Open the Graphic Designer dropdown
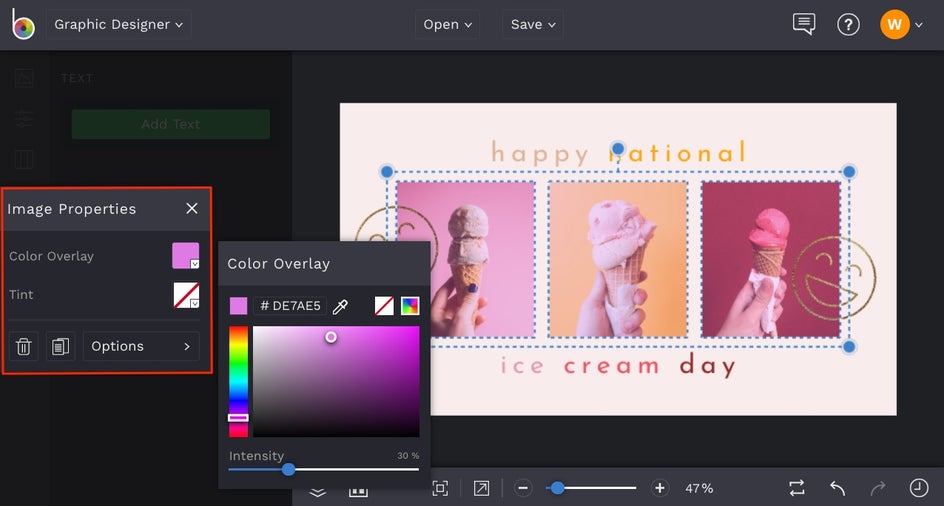Screen dimensions: 944x506 (119, 25)
